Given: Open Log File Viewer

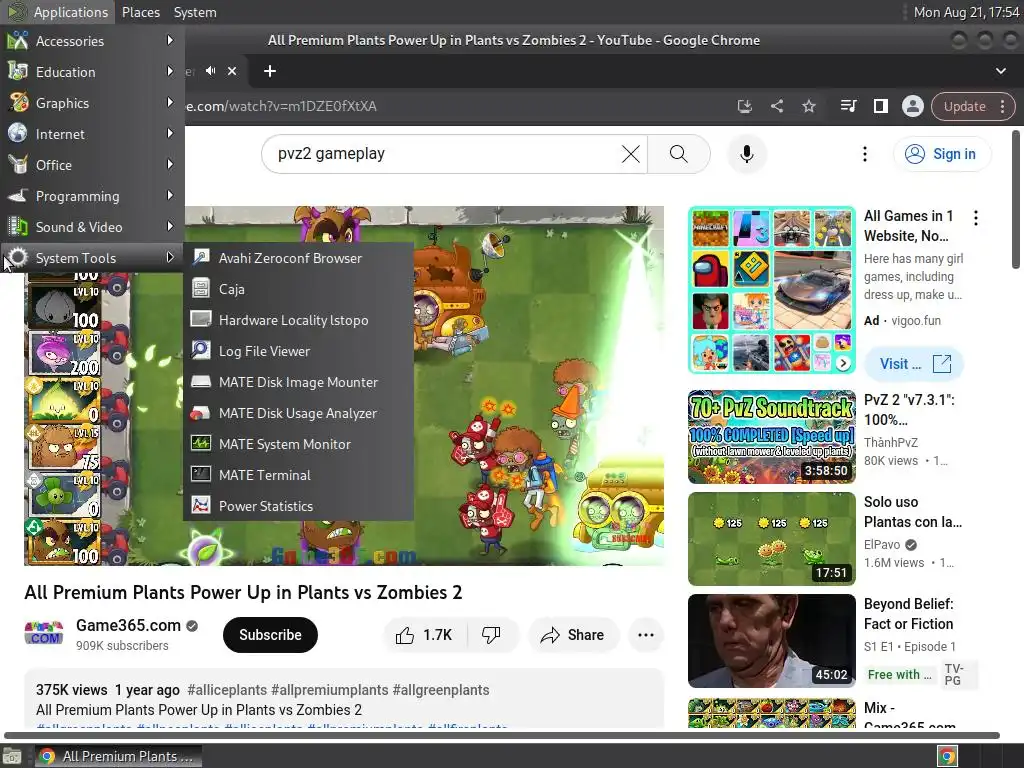Looking at the screenshot, I should coord(298,351).
